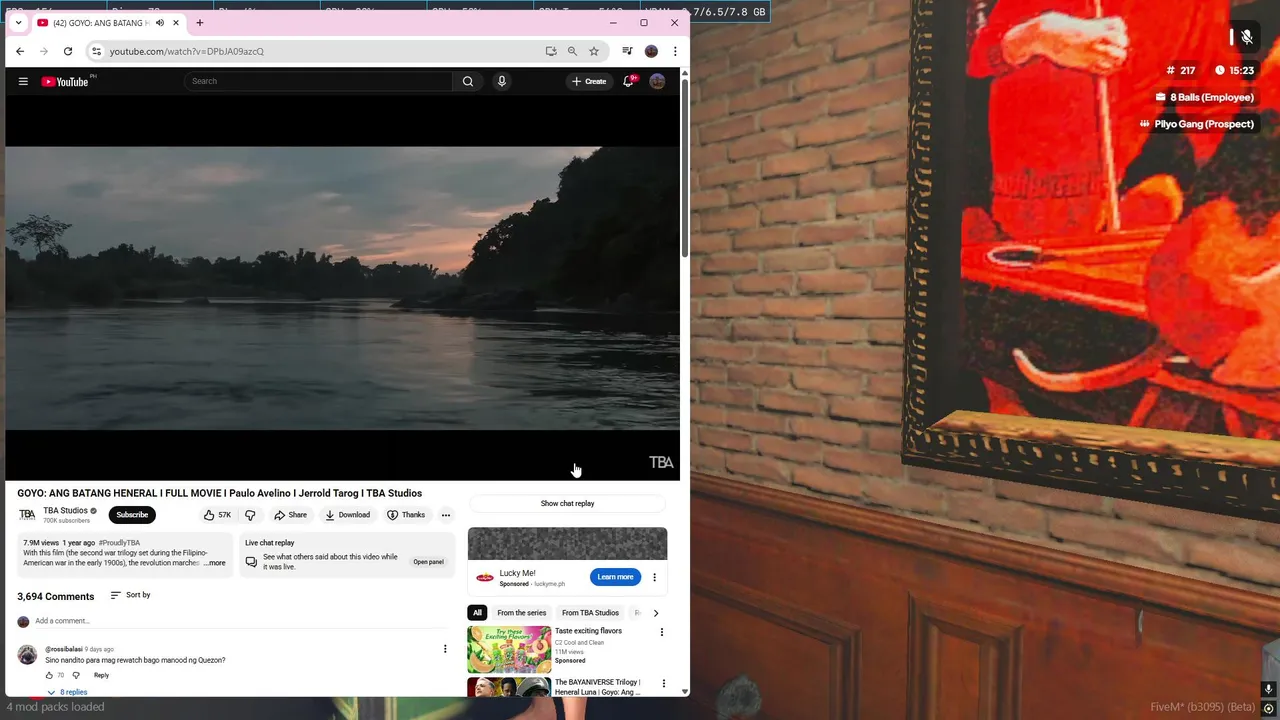Viewport: 1280px width, 720px height.
Task: Open options for the rossibalasi comment
Action: [445, 649]
